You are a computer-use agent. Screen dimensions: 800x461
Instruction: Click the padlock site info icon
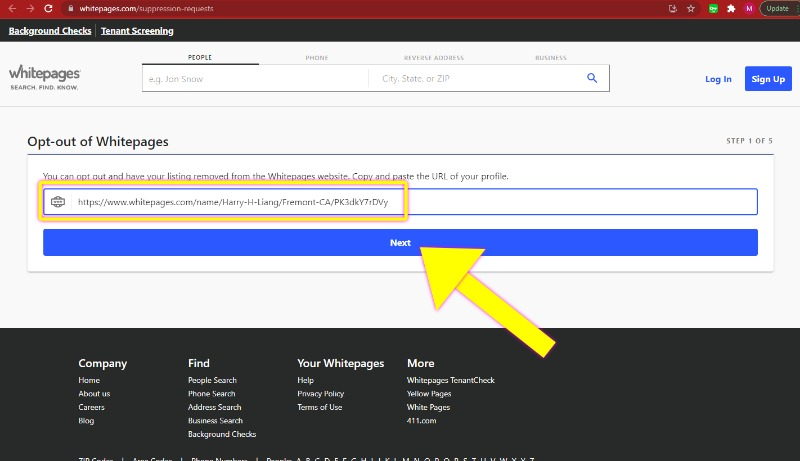coord(71,8)
